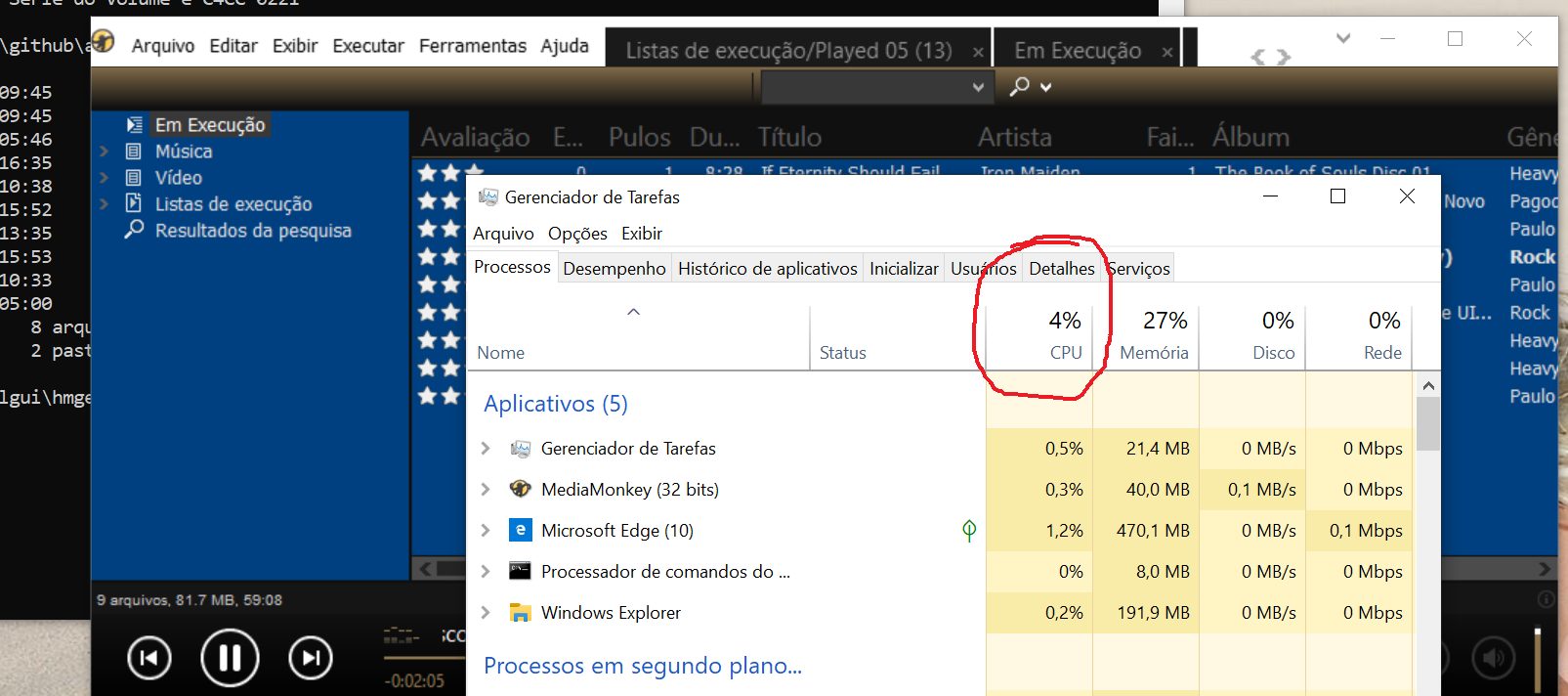Select Vídeo node in media tree

tap(179, 178)
